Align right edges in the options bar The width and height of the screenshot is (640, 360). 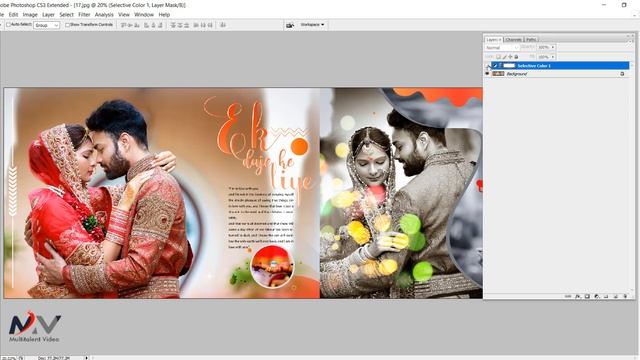pos(160,25)
